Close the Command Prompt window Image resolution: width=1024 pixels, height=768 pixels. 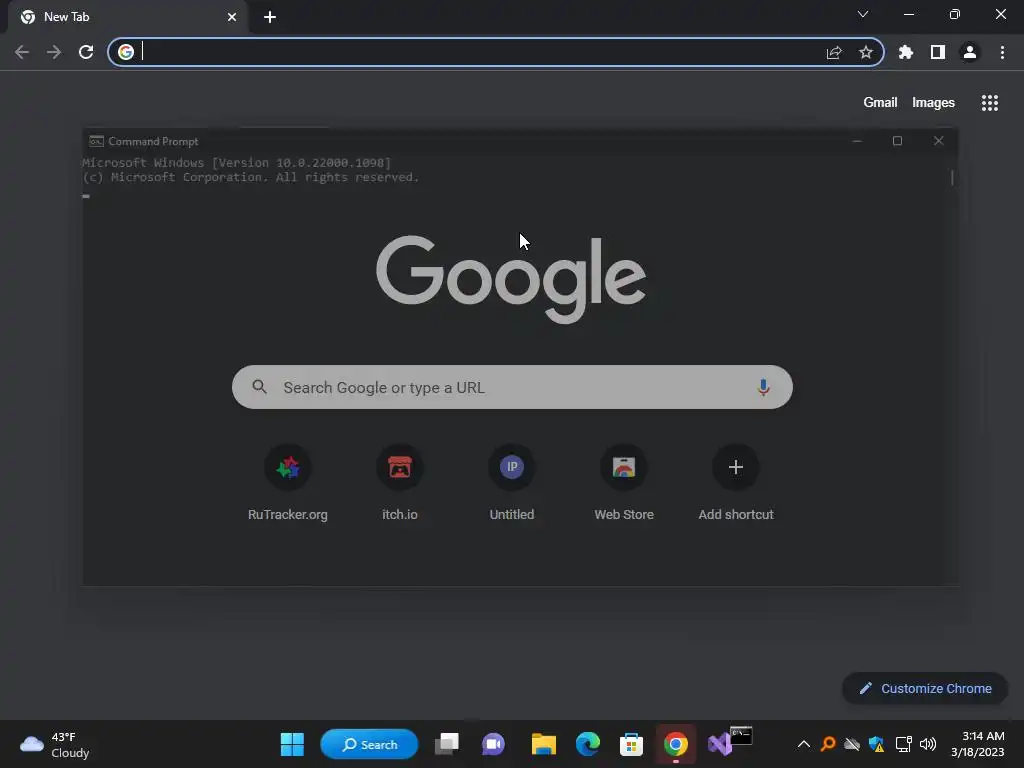coord(938,141)
